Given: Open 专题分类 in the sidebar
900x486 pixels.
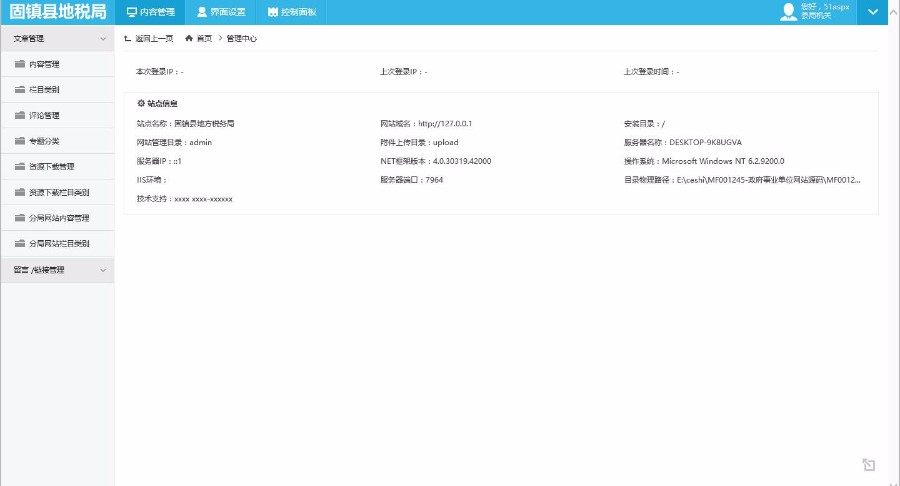Looking at the screenshot, I should (x=44, y=141).
